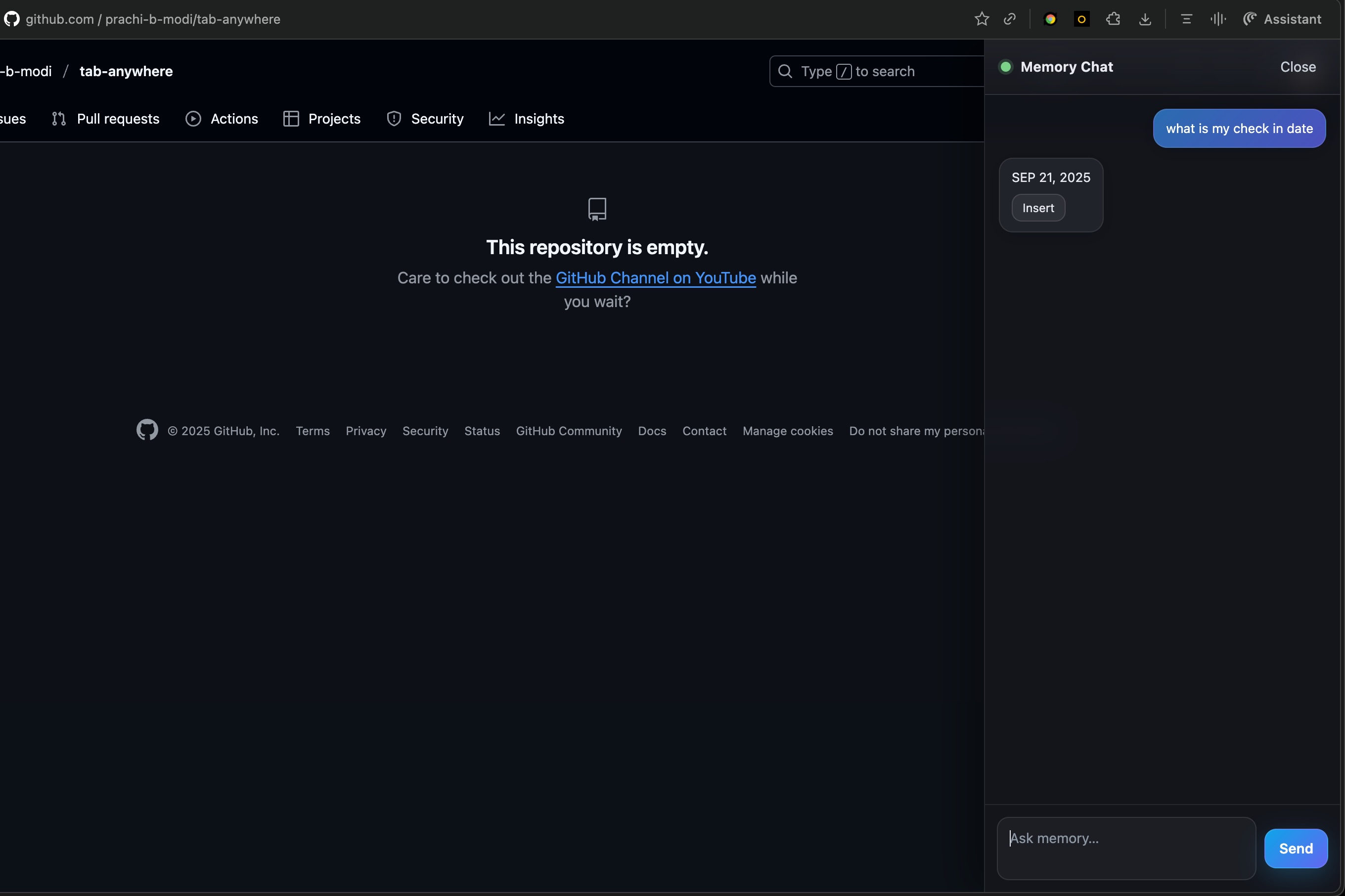The image size is (1345, 896).
Task: Bookmark page with the star icon
Action: (x=981, y=19)
